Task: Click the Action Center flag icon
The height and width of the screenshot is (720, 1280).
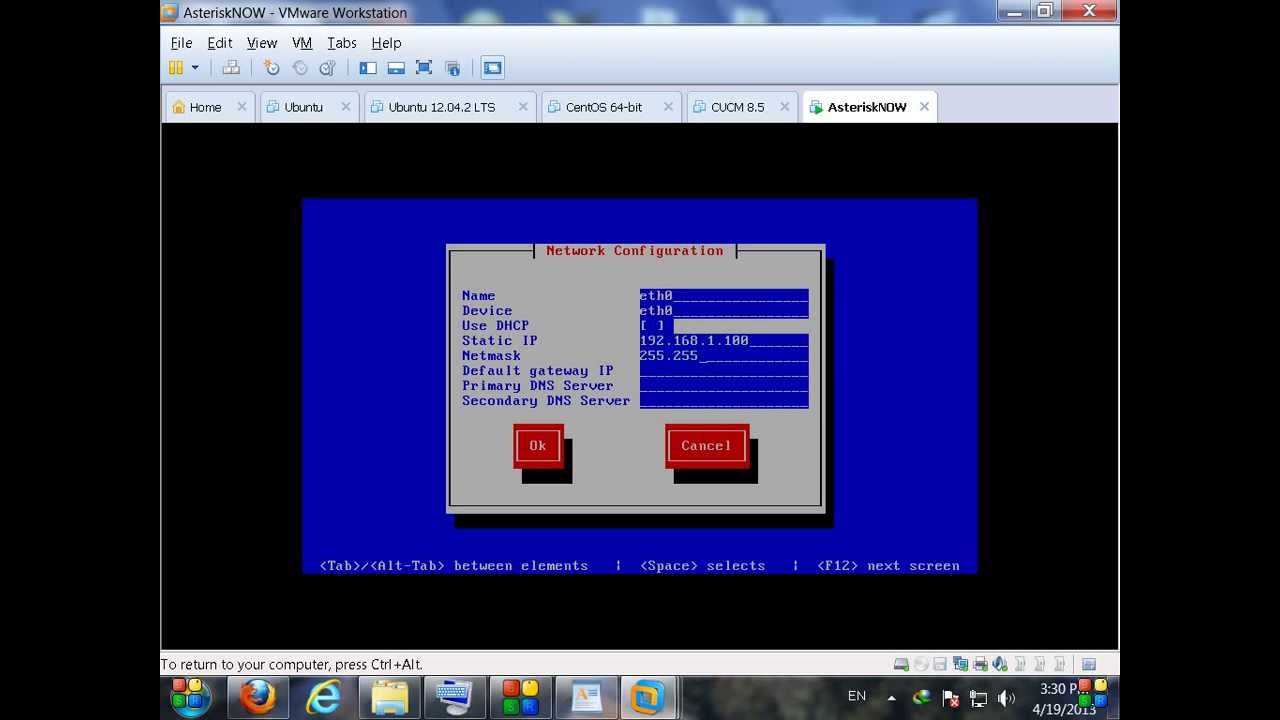Action: (951, 698)
